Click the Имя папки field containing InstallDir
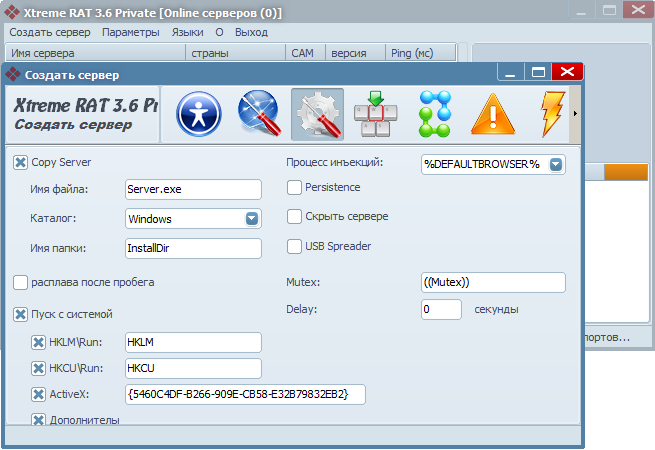The width and height of the screenshot is (655, 450). tap(193, 248)
